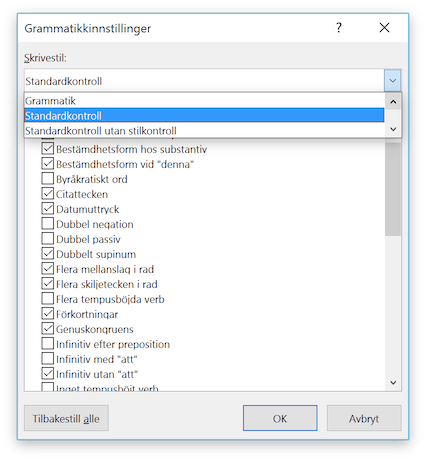Close the Grammatikkinnstillinger dialog
The height and width of the screenshot is (461, 426).
coord(384,28)
